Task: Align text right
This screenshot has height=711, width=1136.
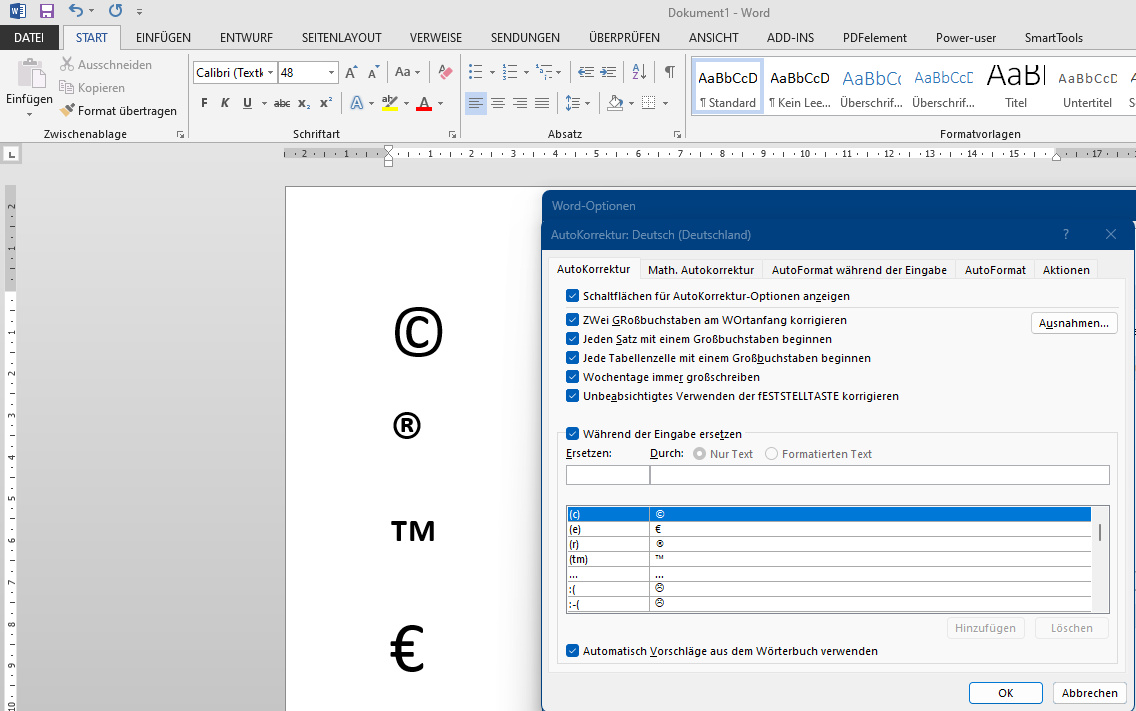Action: (x=519, y=103)
